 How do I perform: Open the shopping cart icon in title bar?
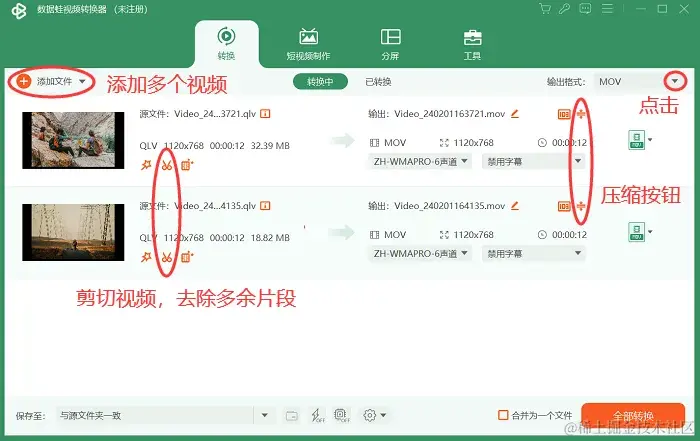point(545,9)
